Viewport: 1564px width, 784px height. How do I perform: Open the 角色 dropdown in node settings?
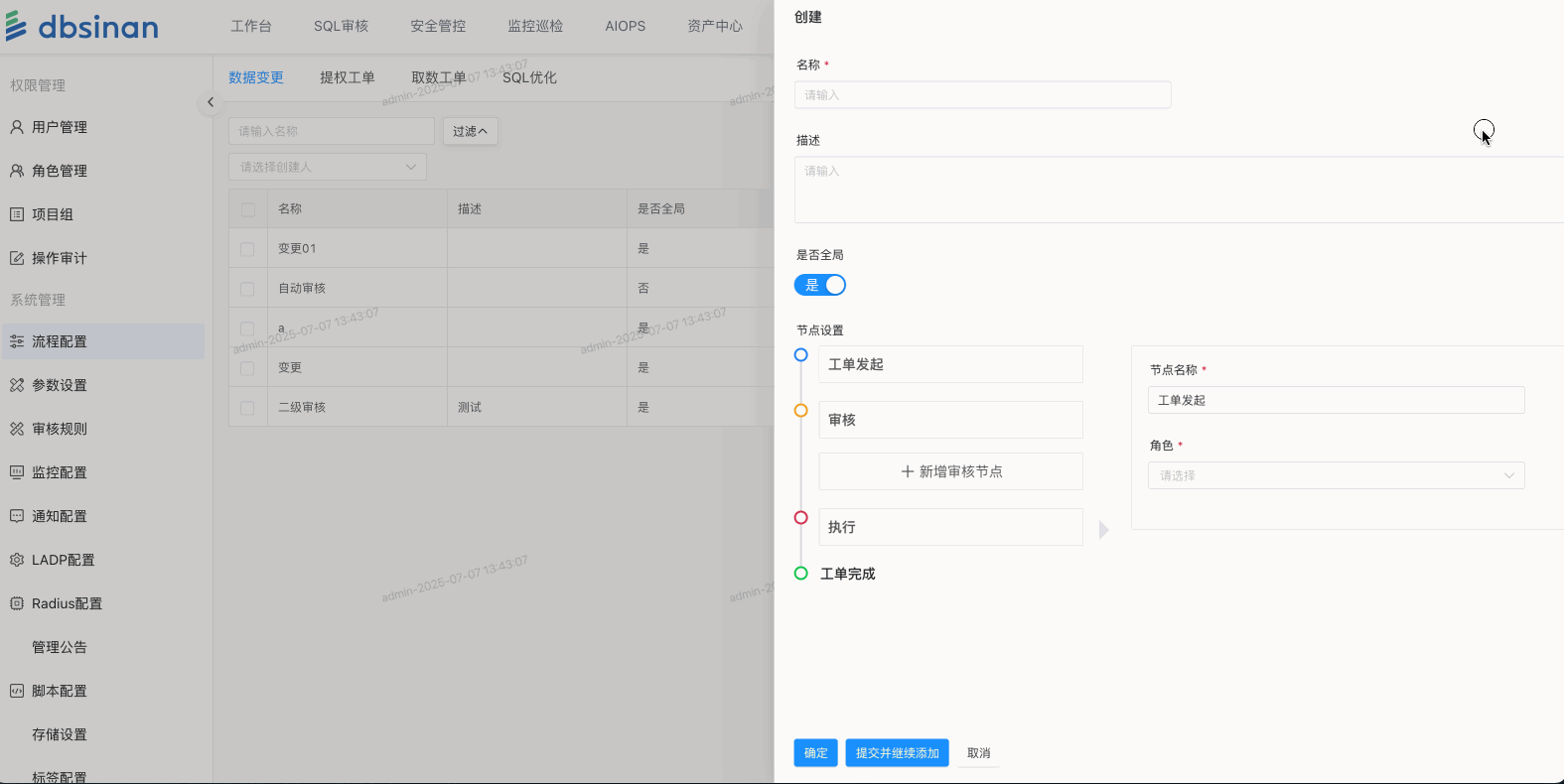[x=1336, y=475]
